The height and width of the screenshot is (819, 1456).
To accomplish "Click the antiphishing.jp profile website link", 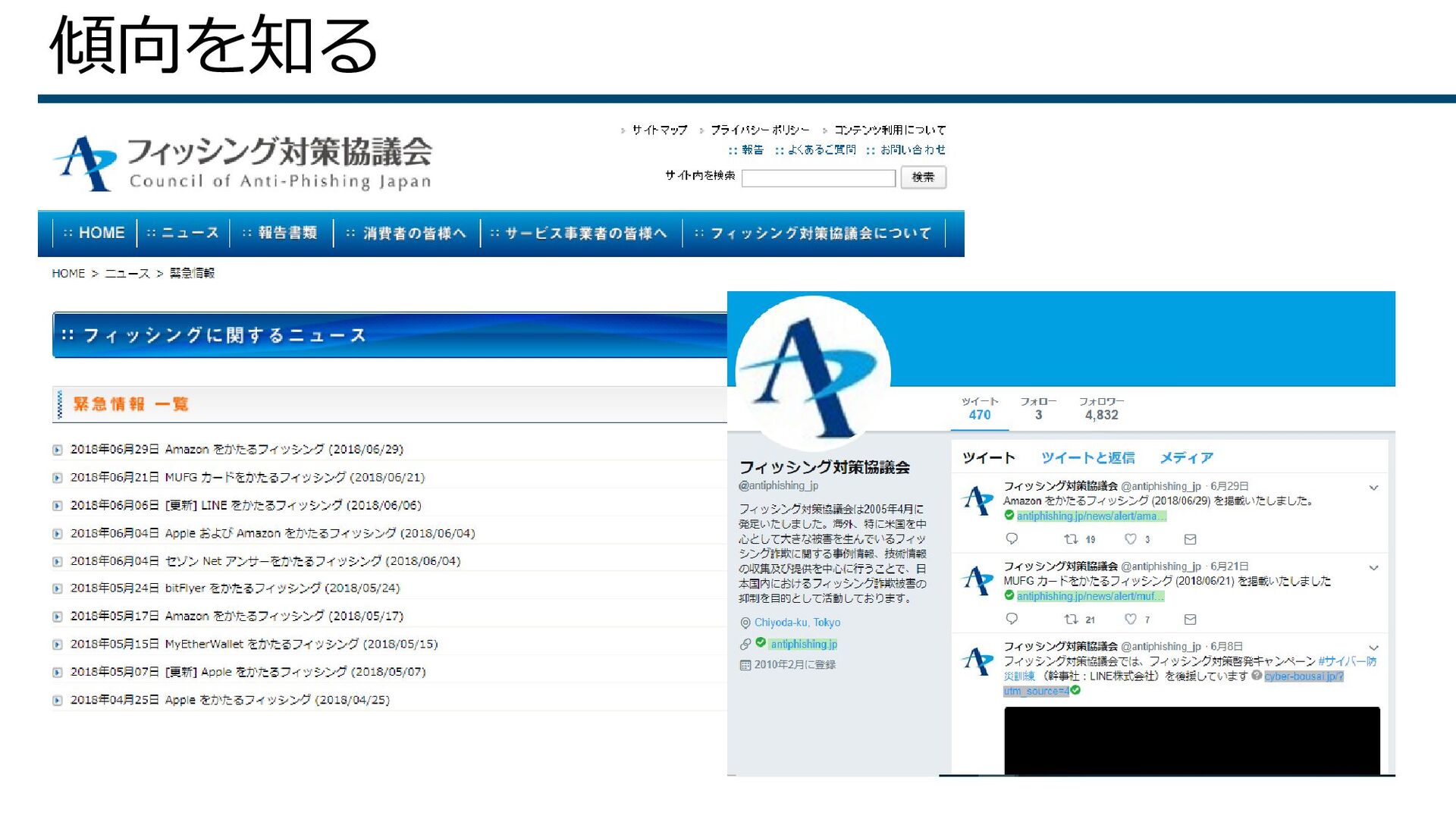I will pos(804,644).
